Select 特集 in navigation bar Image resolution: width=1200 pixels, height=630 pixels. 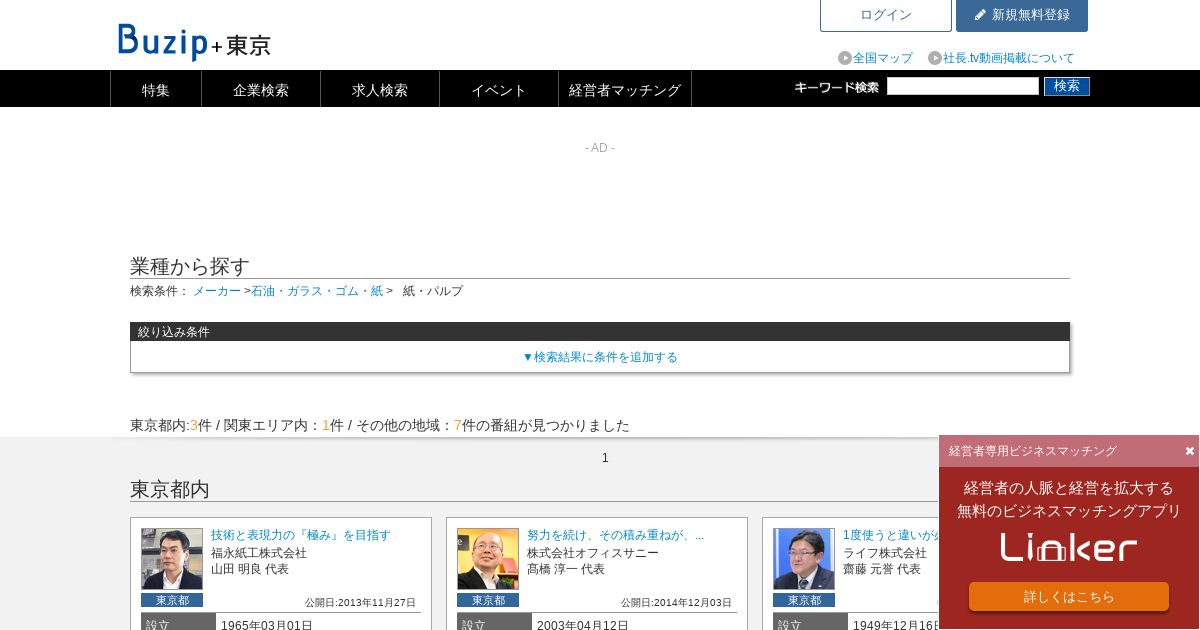[156, 89]
